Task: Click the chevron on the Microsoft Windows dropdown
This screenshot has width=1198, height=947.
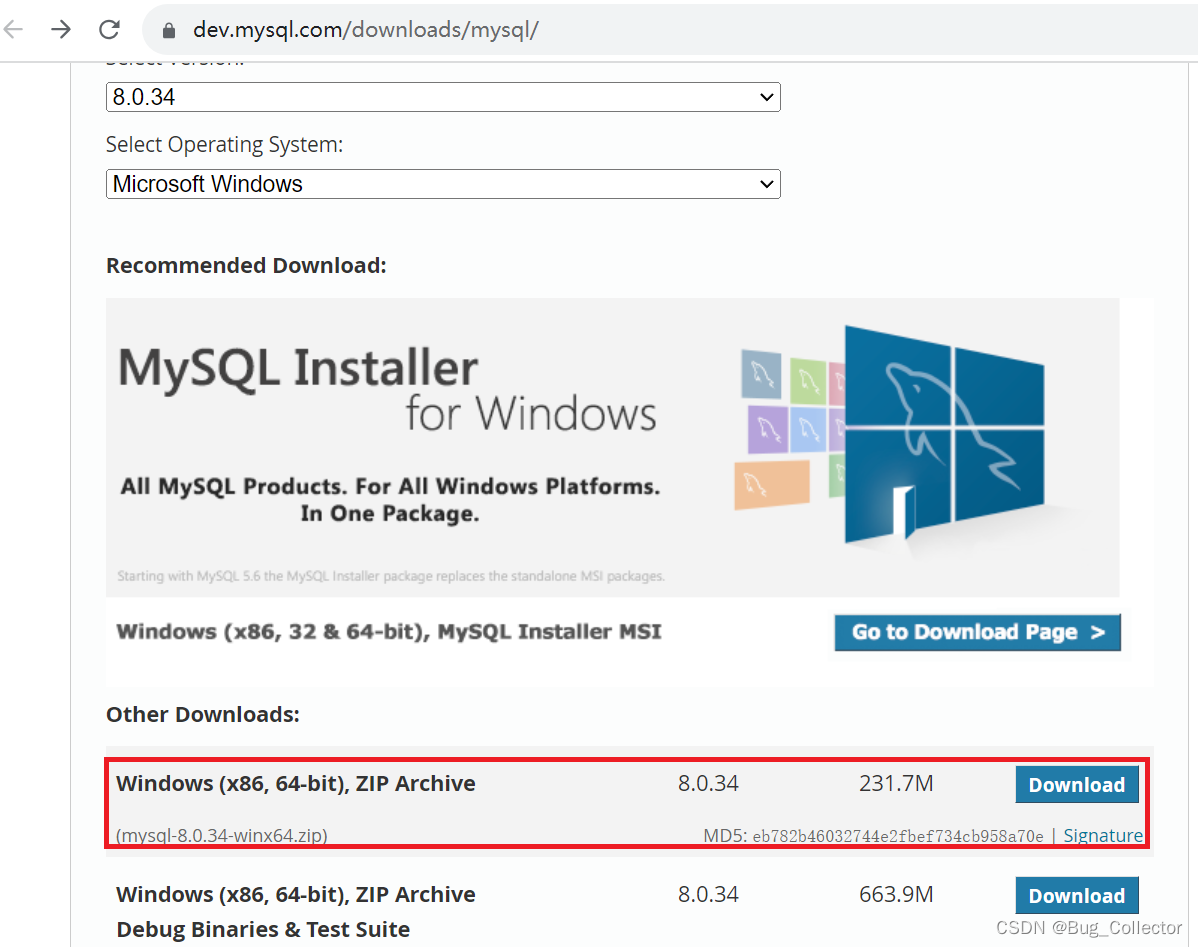Action: [765, 184]
